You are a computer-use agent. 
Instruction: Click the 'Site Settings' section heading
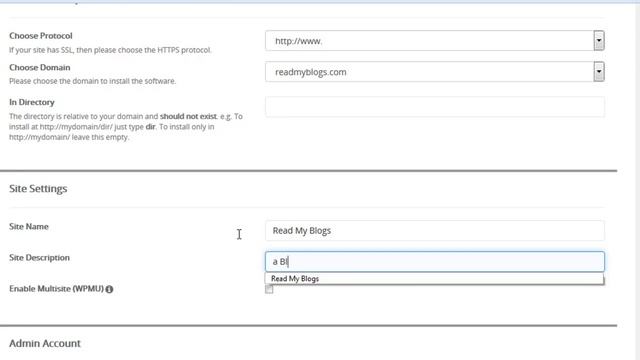pos(38,189)
